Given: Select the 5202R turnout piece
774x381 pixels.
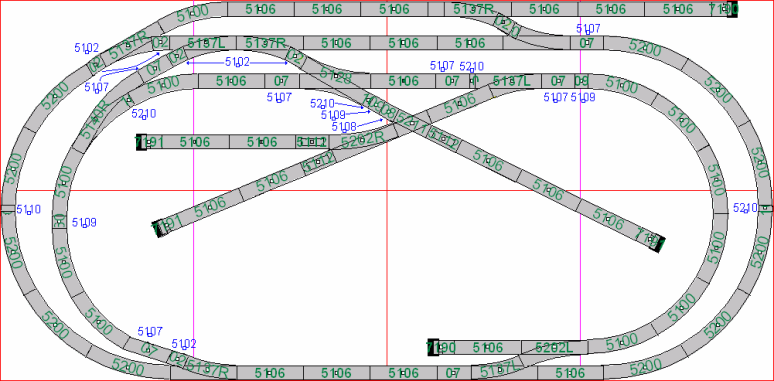Looking at the screenshot, I should click(x=363, y=140).
